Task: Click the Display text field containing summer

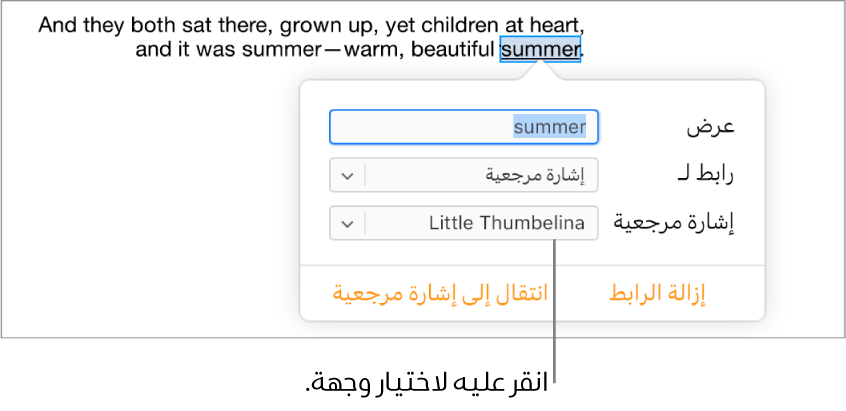Action: (463, 127)
